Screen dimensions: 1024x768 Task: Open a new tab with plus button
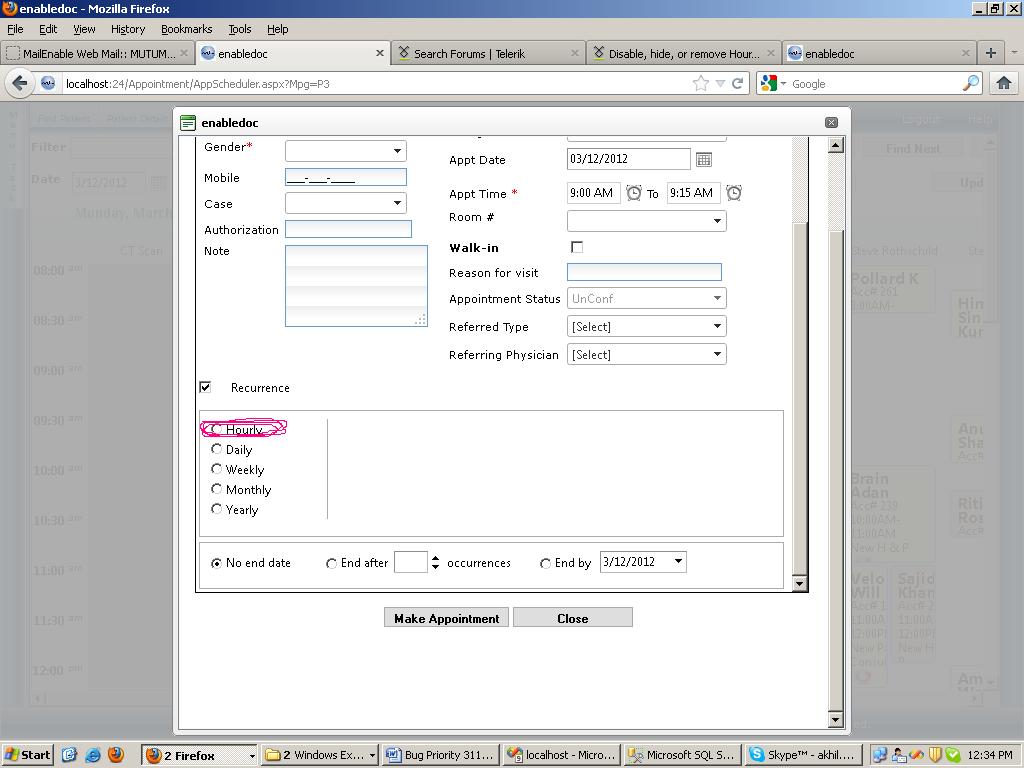pos(991,54)
